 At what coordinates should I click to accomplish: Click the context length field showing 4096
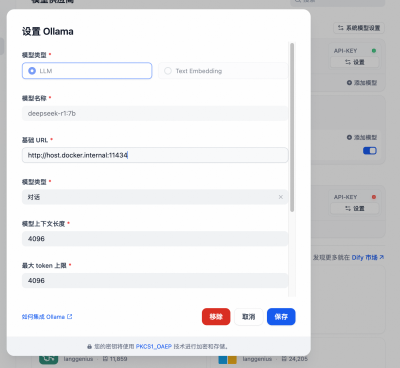[155, 239]
